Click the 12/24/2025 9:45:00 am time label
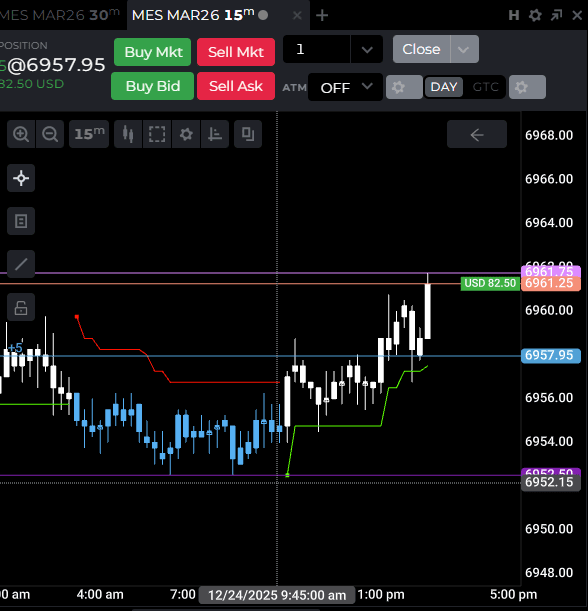 click(277, 595)
